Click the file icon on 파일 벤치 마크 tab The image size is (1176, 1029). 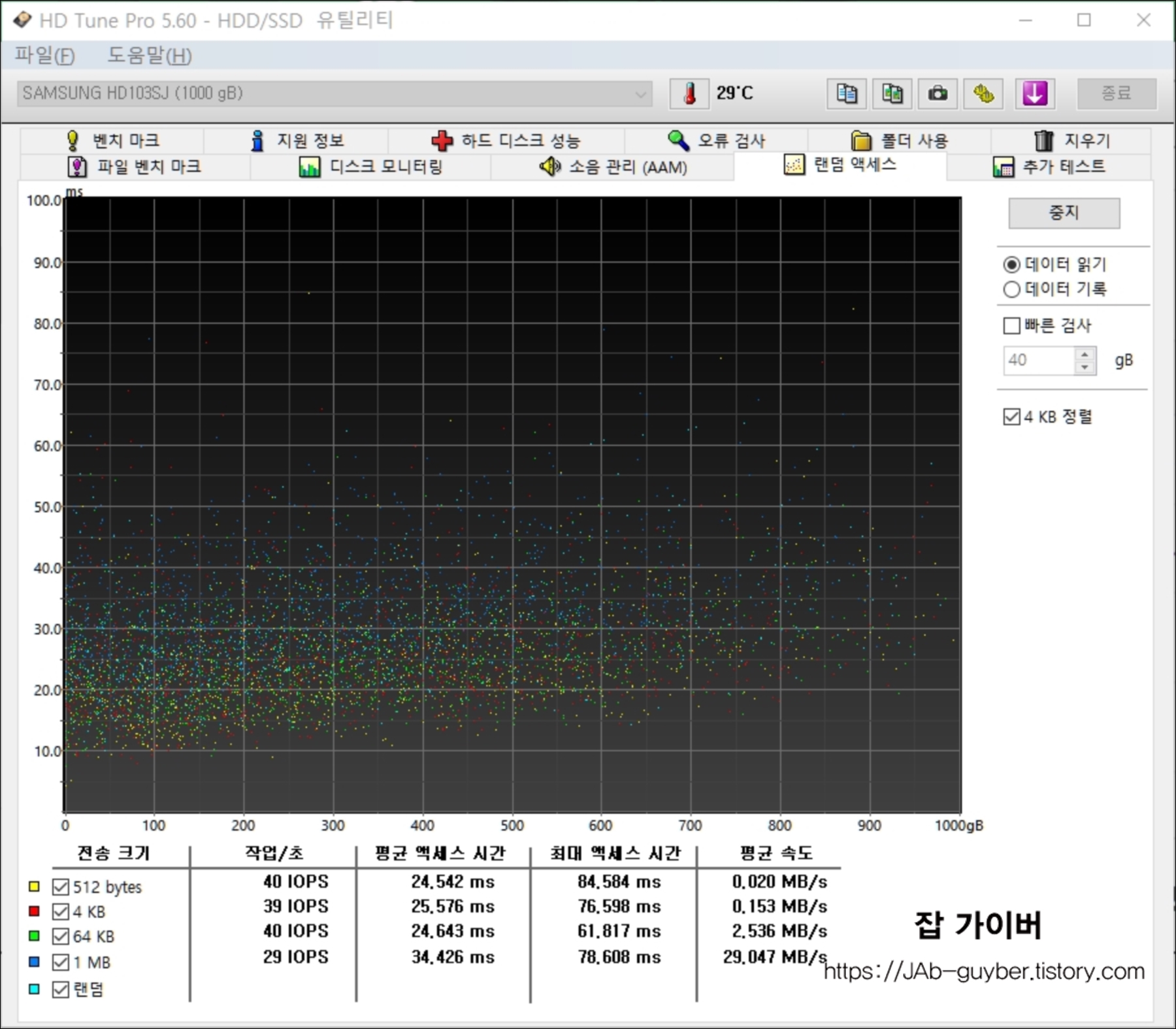[x=77, y=167]
